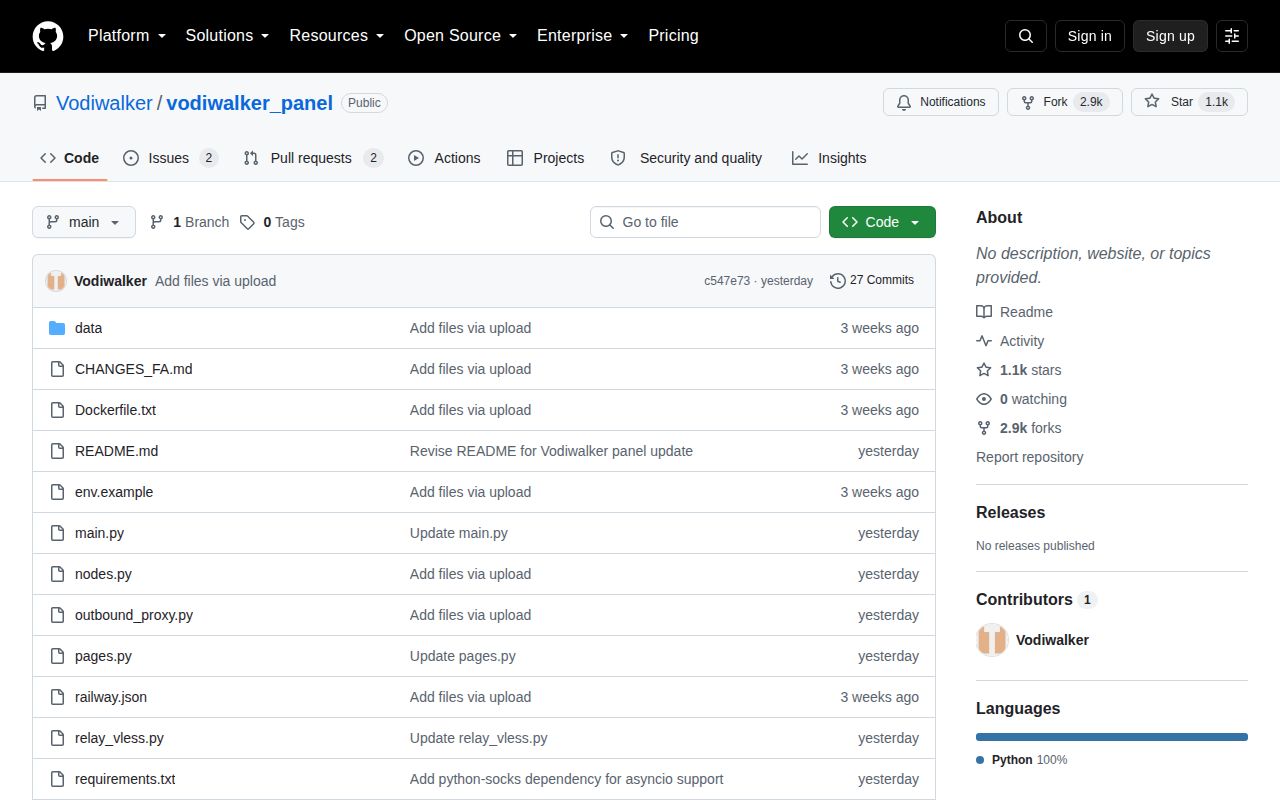Open the data folder

pos(88,328)
